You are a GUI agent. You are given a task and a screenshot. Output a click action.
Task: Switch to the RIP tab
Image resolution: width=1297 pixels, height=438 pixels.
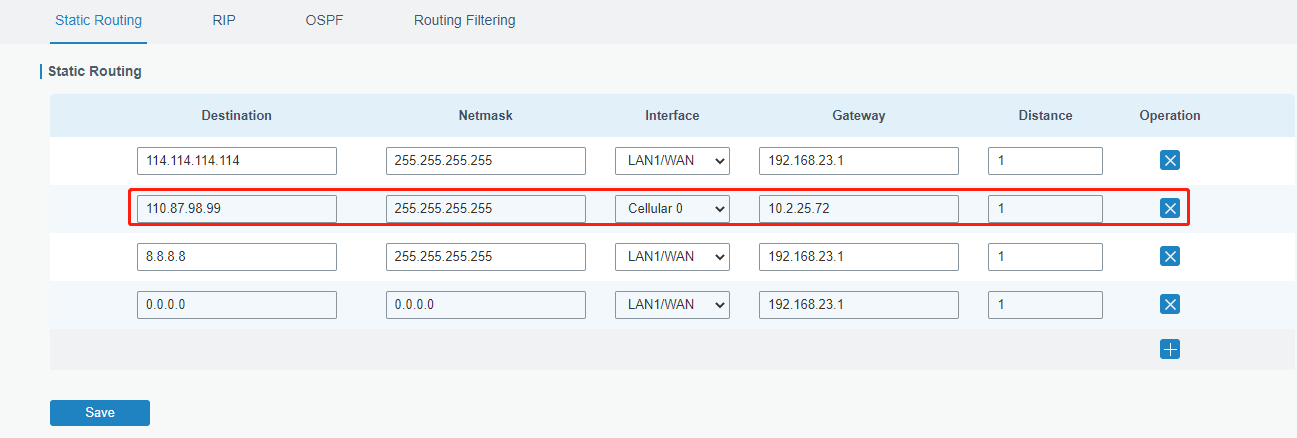224,20
